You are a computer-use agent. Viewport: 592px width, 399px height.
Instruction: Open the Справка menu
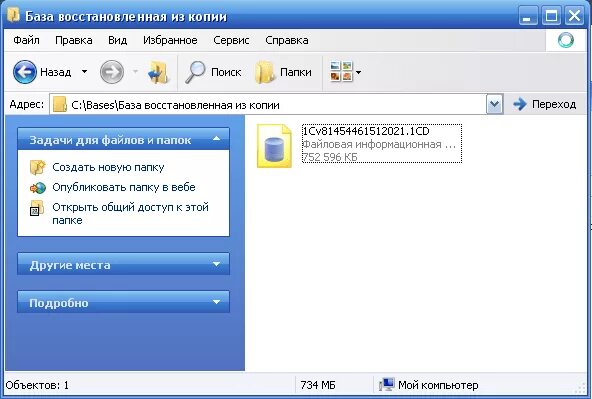[287, 40]
